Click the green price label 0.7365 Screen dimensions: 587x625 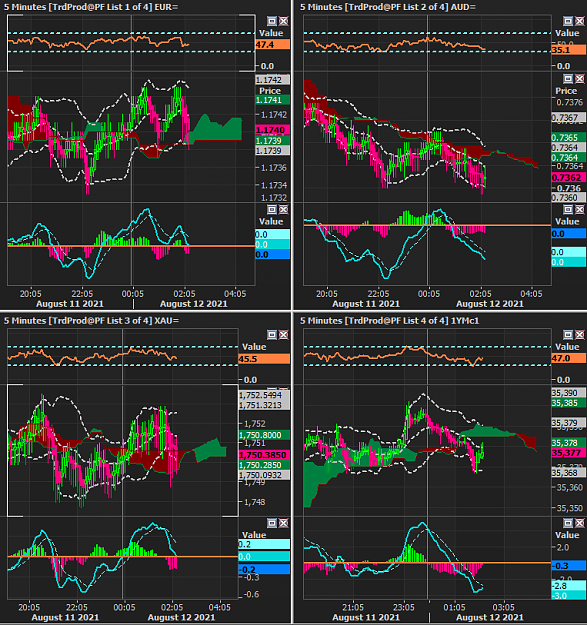(569, 138)
